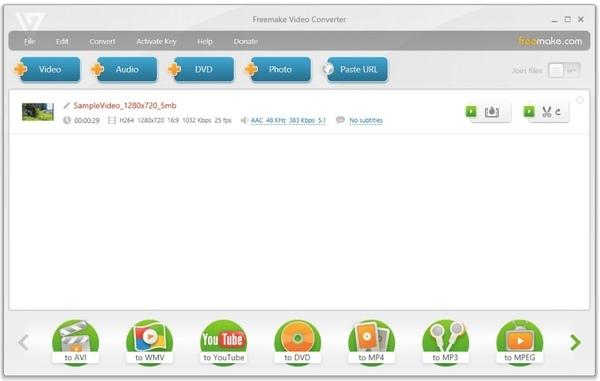Click the 1032 Kbps bitrate value
Screen dimensions: 600x381
coord(197,120)
